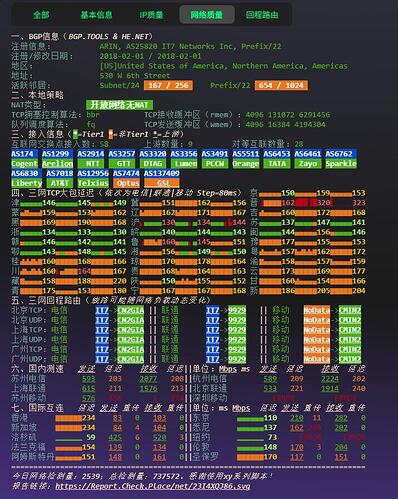Go to the 回程路由 tab
398x499 pixels.
tap(262, 15)
